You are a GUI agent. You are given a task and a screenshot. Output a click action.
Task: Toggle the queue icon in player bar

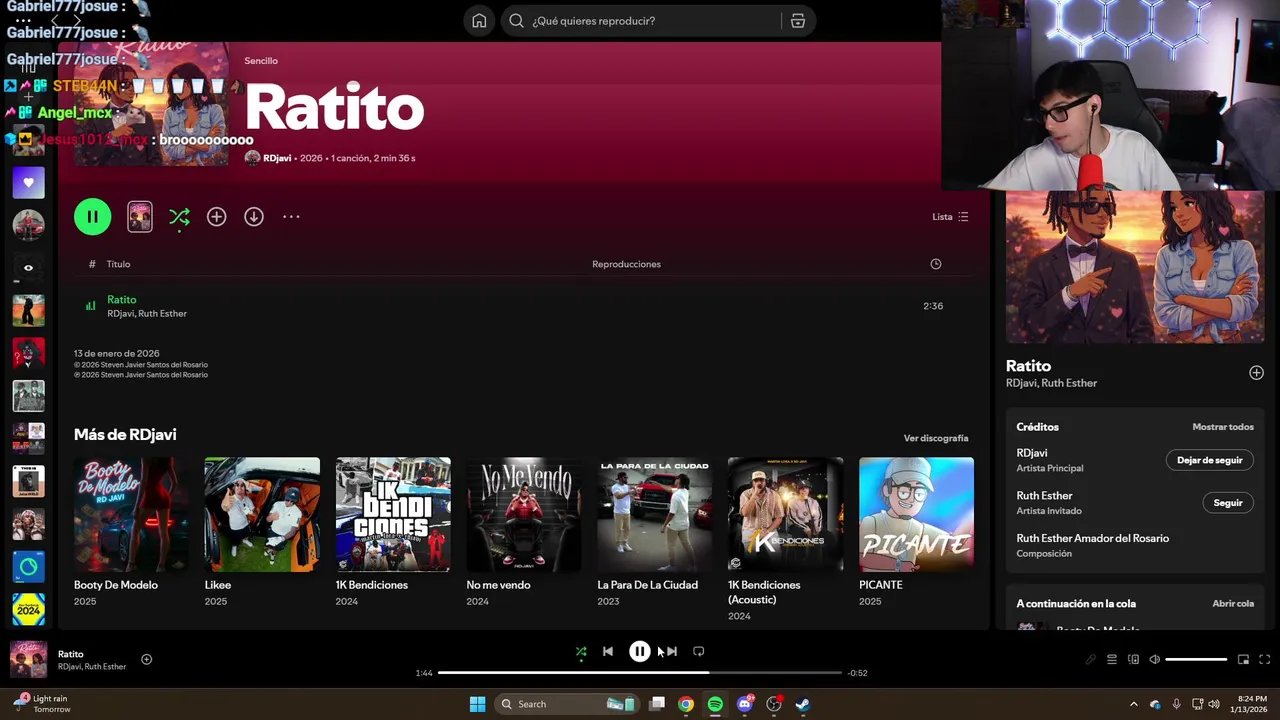[1111, 660]
